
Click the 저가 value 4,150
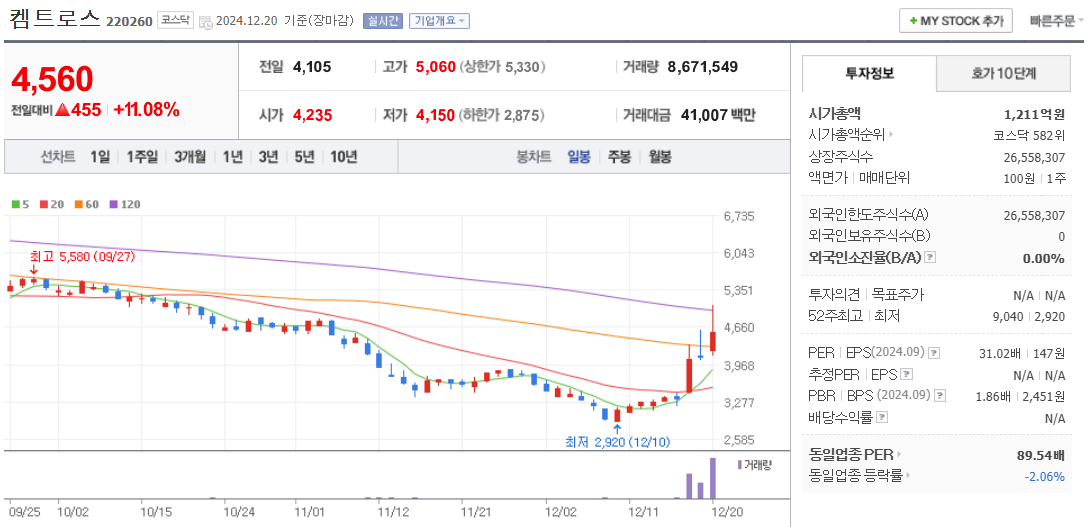click(x=435, y=115)
